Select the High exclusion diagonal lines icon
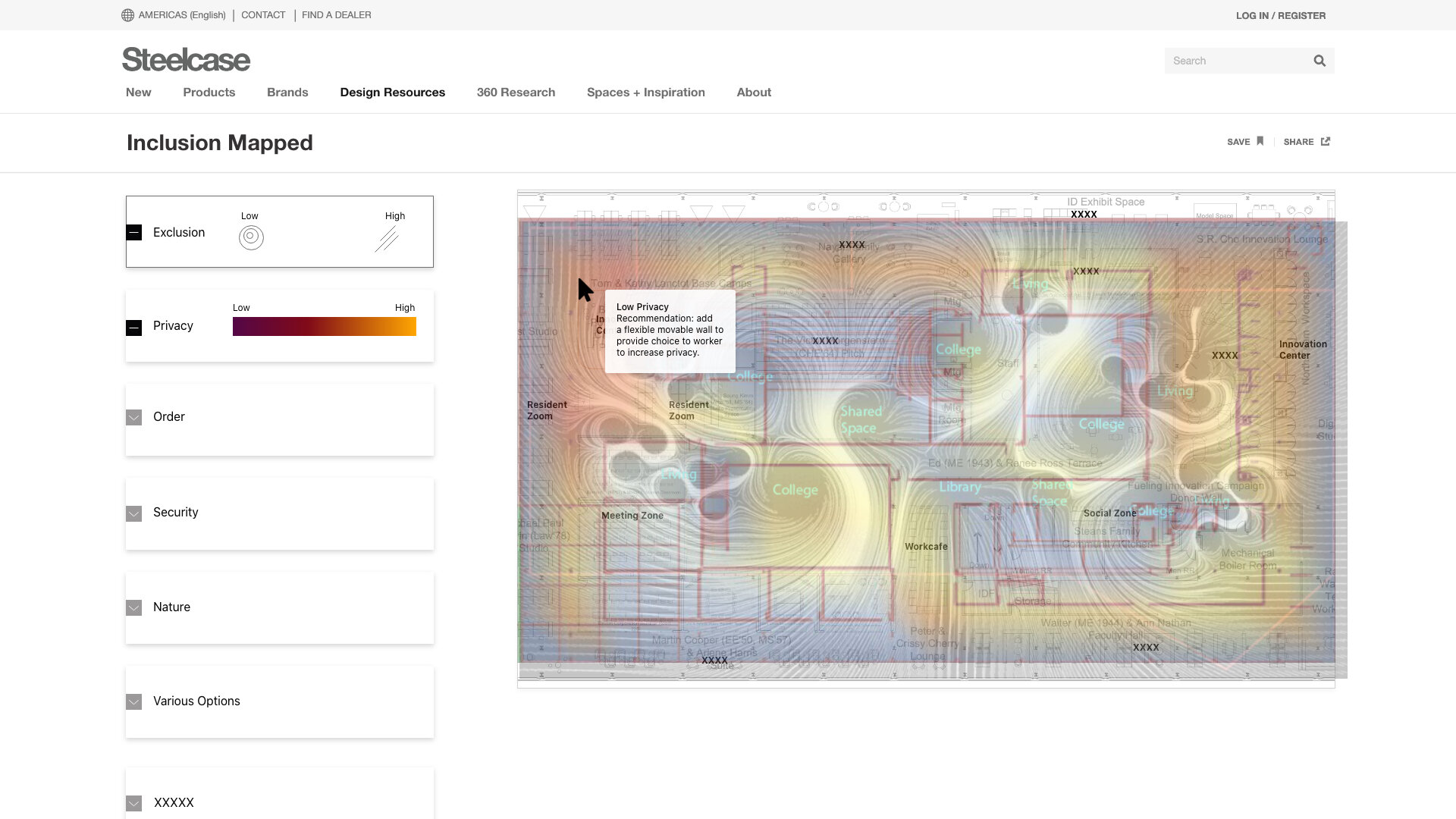This screenshot has width=1456, height=819. click(387, 238)
